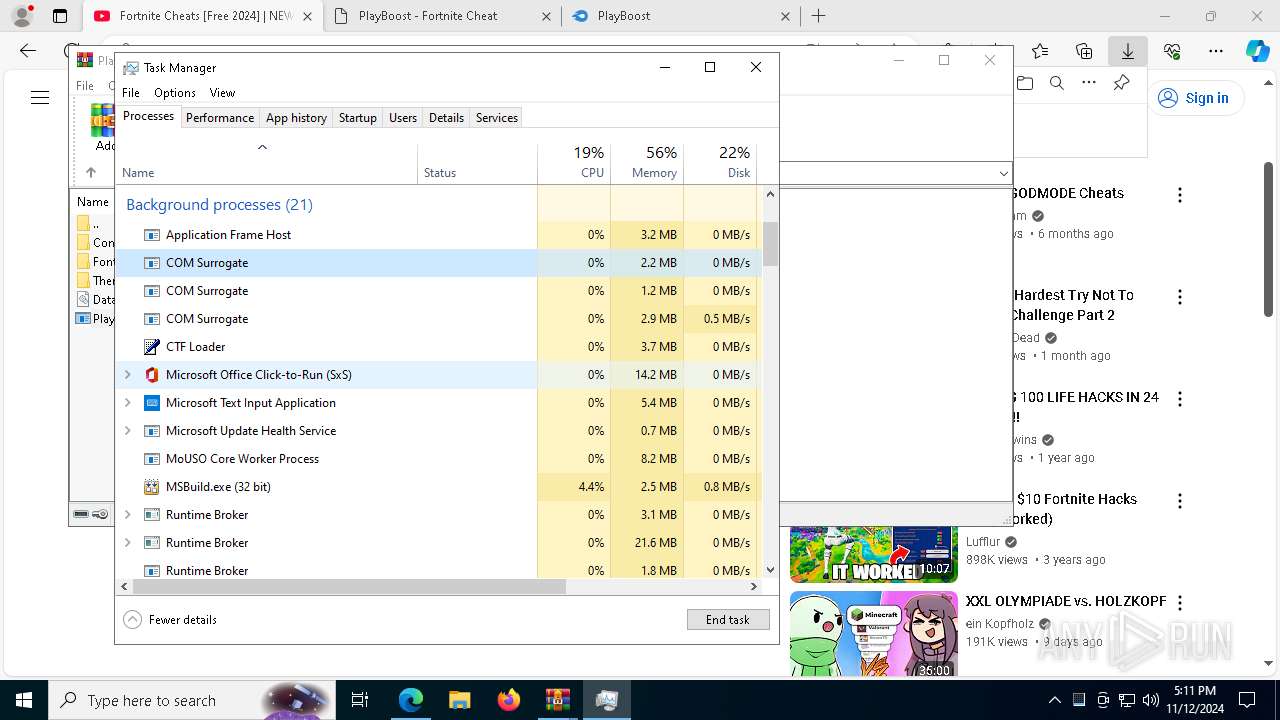Open the XXL OLYMPIADE vs. HOLZKOPF thumbnail
Screen dimensions: 1280x720
click(874, 634)
